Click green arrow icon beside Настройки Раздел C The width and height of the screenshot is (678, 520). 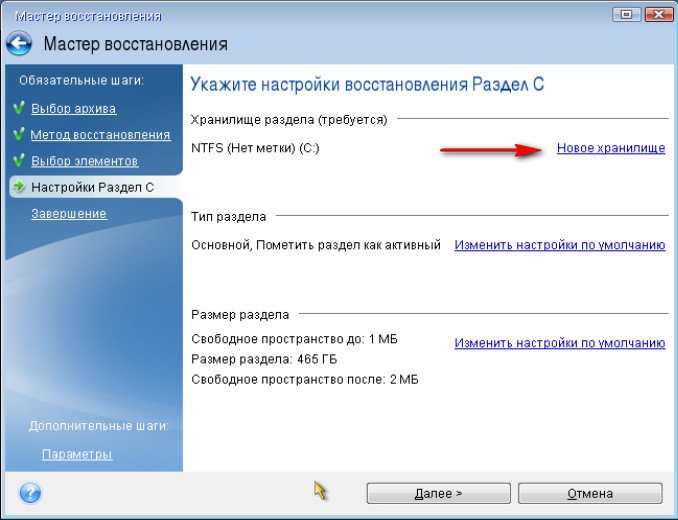pos(19,187)
